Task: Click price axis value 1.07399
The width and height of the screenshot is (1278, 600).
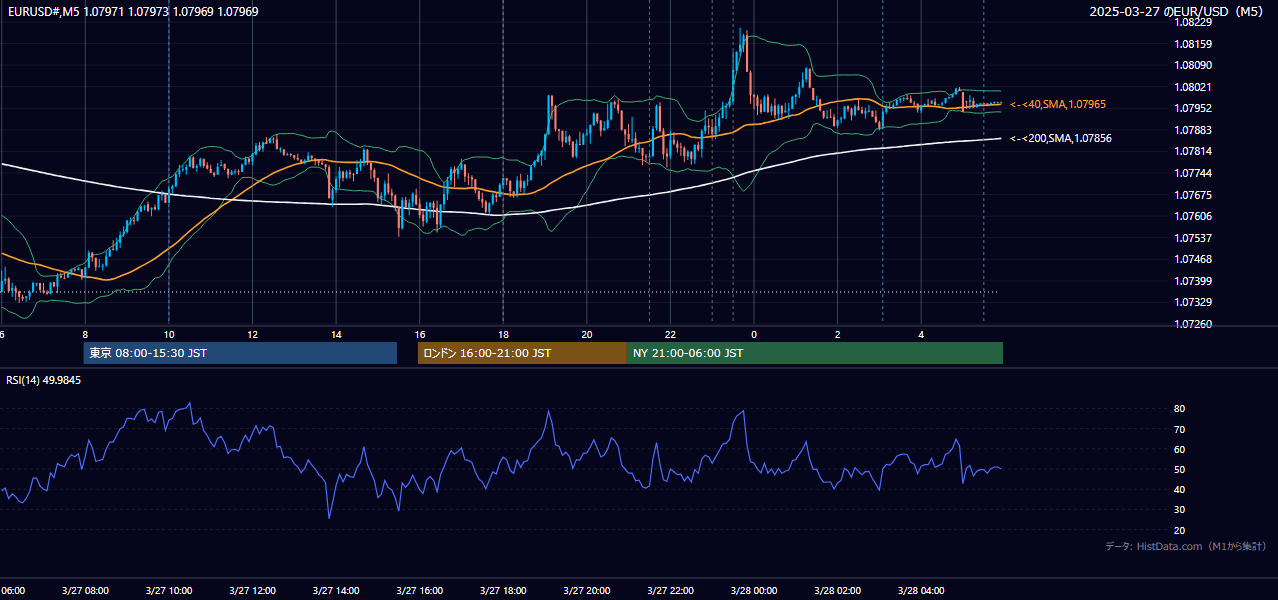Action: pyautogui.click(x=1194, y=281)
